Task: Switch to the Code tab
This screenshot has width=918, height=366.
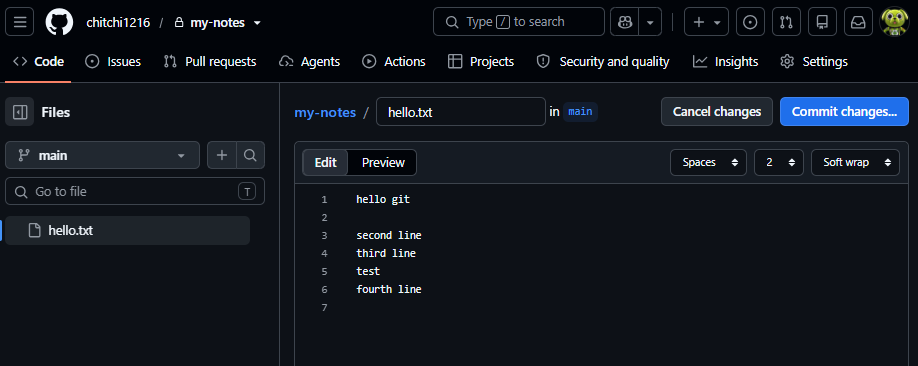Action: tap(38, 61)
